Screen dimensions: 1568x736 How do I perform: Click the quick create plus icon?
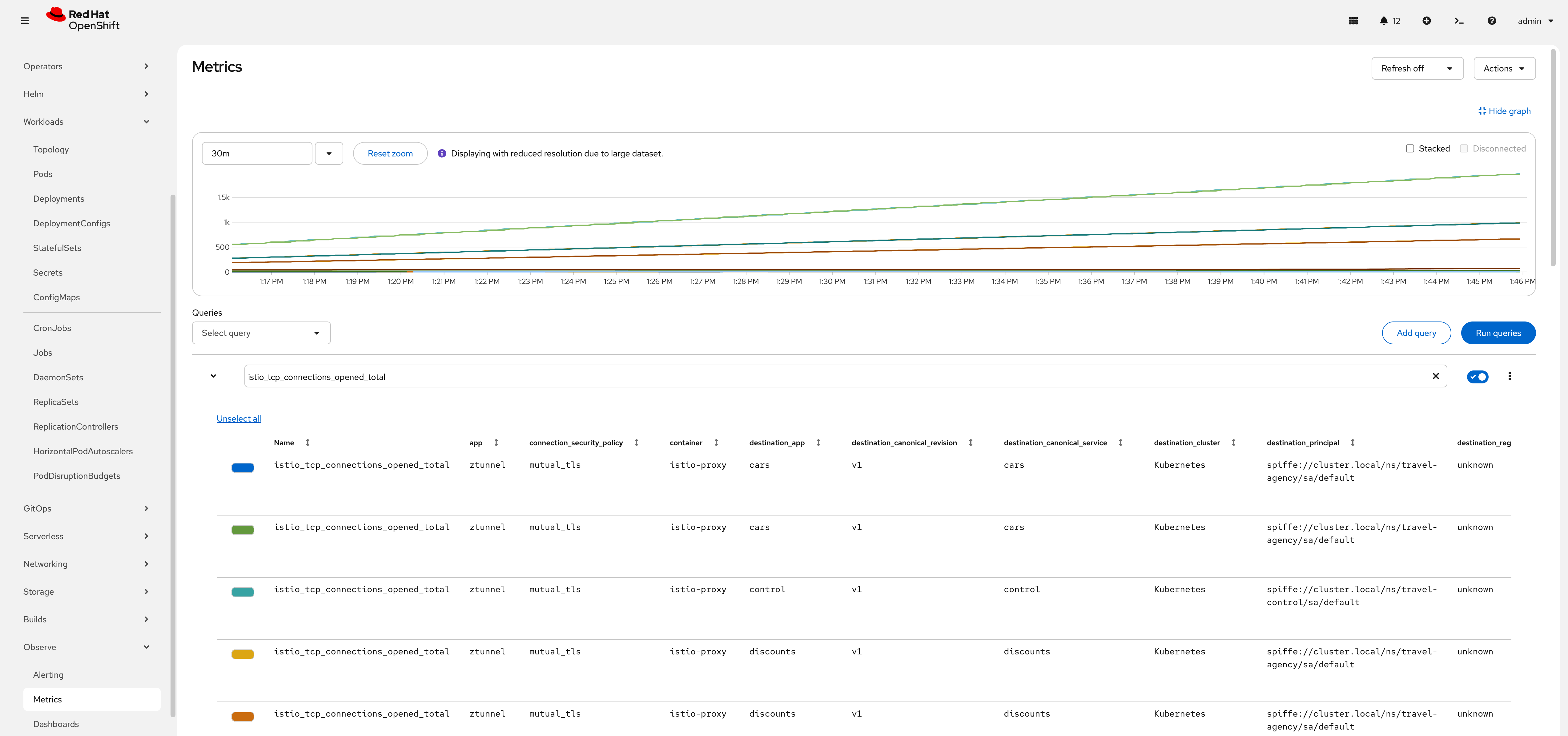point(1427,20)
